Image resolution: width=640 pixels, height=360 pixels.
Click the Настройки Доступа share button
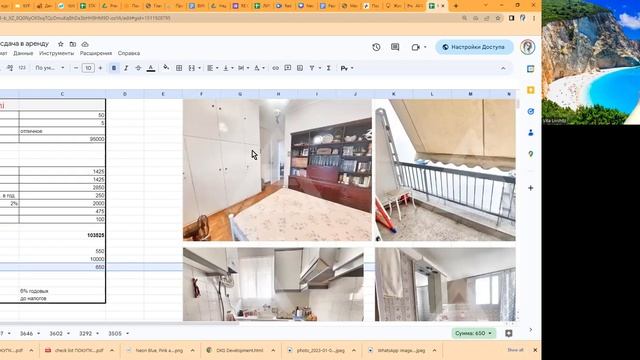coord(474,47)
